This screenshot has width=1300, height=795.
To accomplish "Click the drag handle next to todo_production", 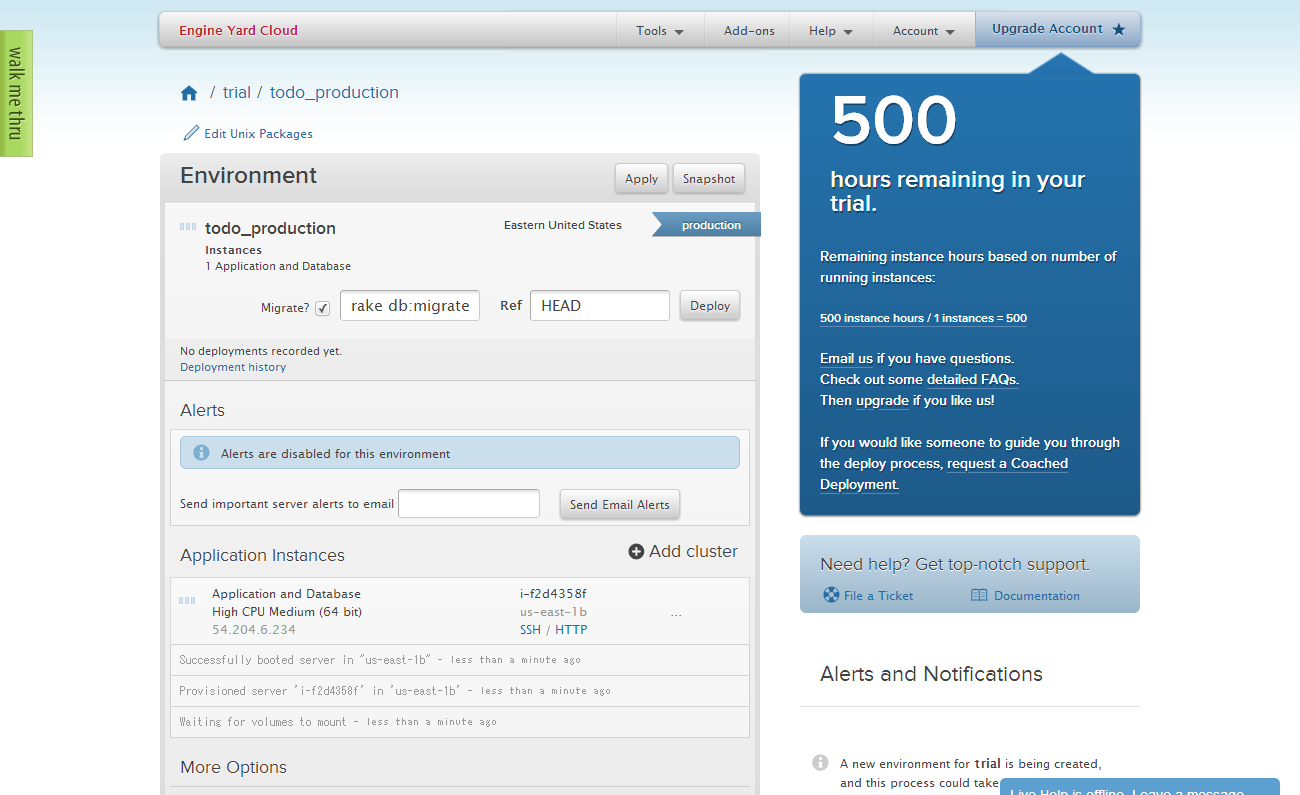I will tap(188, 227).
